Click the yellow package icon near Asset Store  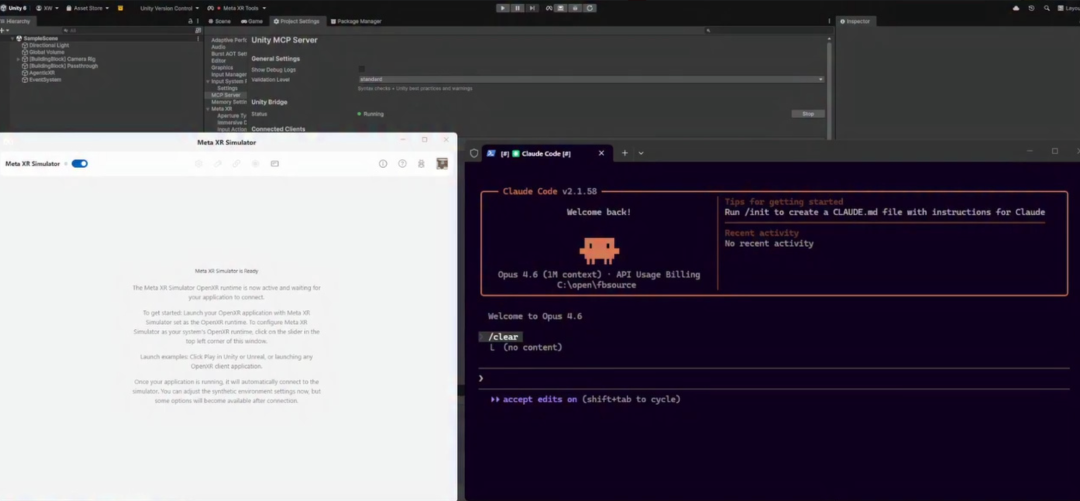pyautogui.click(x=121, y=8)
